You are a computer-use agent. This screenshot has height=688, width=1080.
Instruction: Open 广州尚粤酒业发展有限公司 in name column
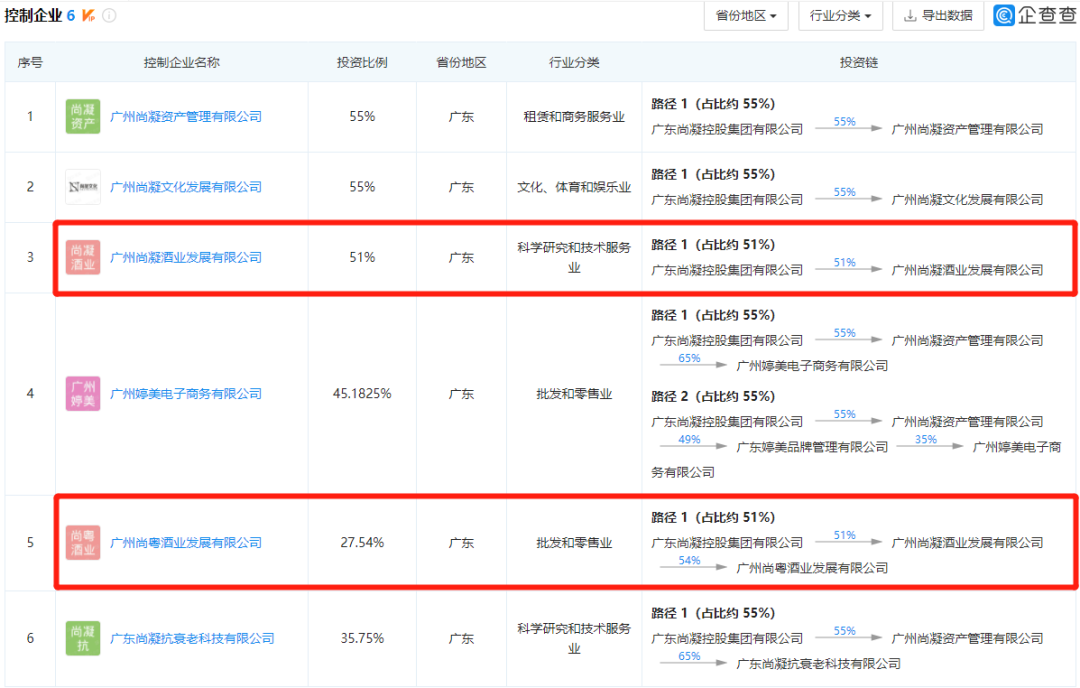tap(186, 542)
